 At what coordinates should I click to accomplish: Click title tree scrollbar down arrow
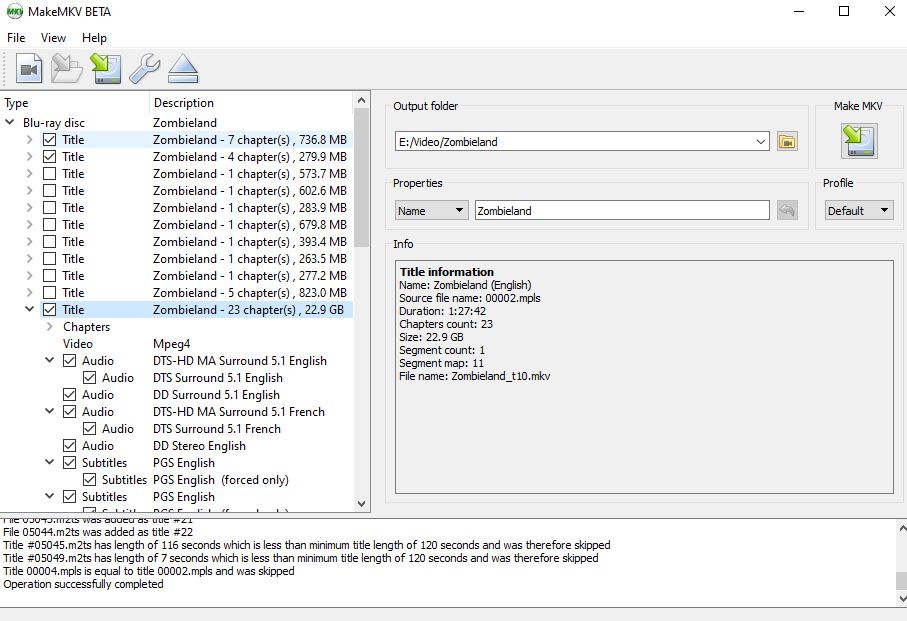362,504
